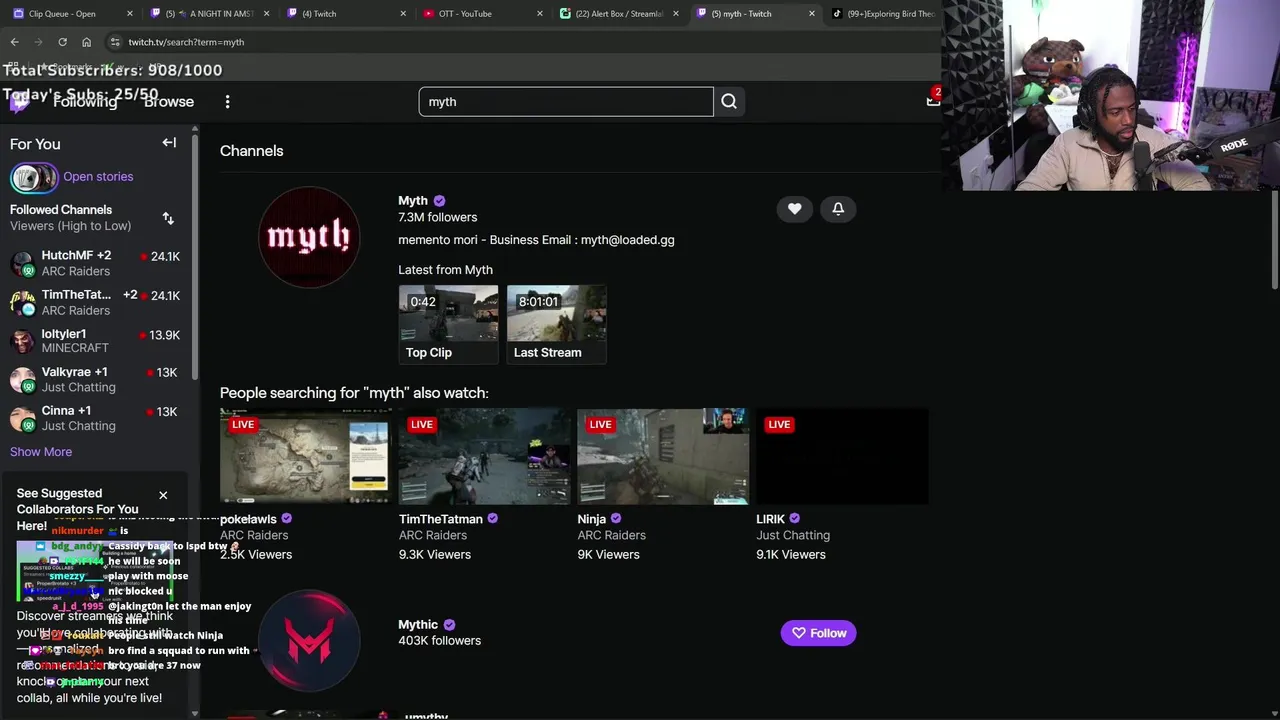Image resolution: width=1280 pixels, height=720 pixels.
Task: Click the Twitch logo home icon
Action: pyautogui.click(x=19, y=102)
